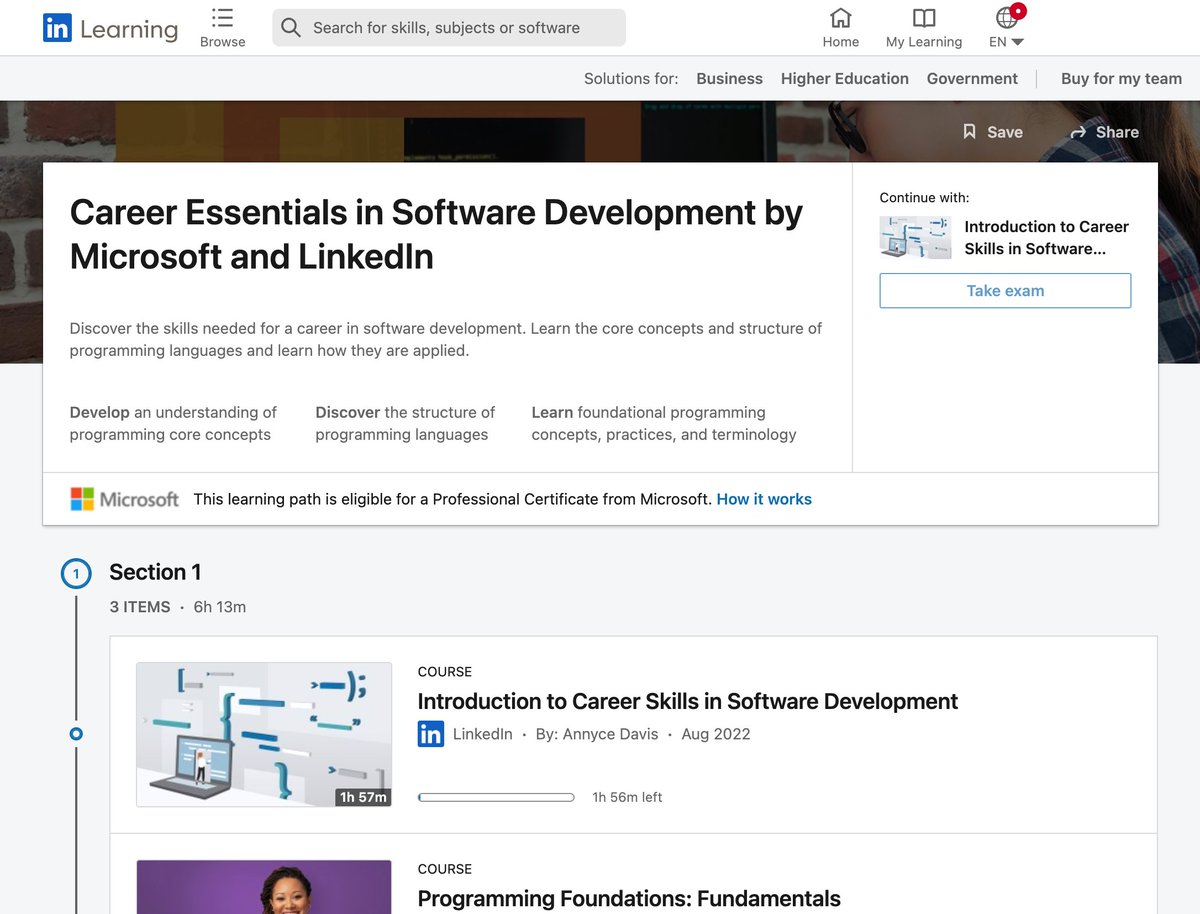Click the Take exam button
This screenshot has width=1200, height=914.
[x=1005, y=291]
